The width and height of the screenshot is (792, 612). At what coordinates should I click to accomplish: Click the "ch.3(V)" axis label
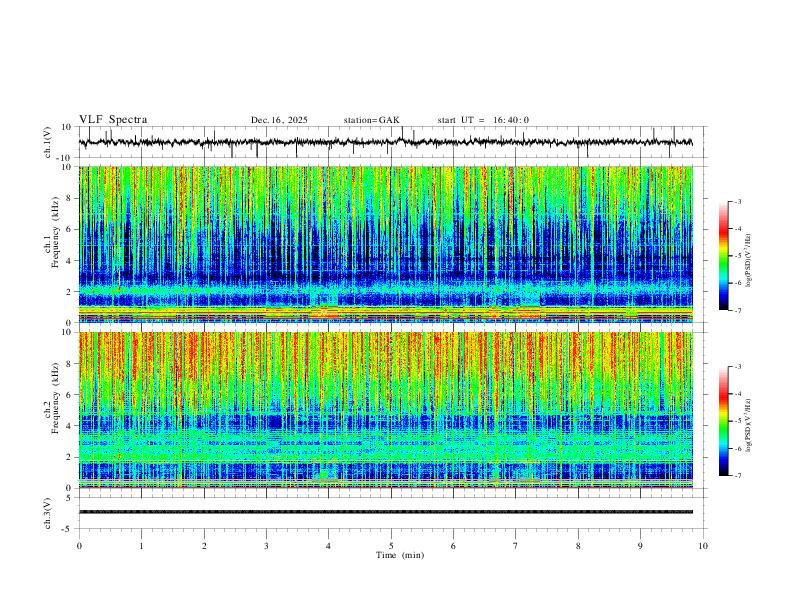pyautogui.click(x=48, y=513)
